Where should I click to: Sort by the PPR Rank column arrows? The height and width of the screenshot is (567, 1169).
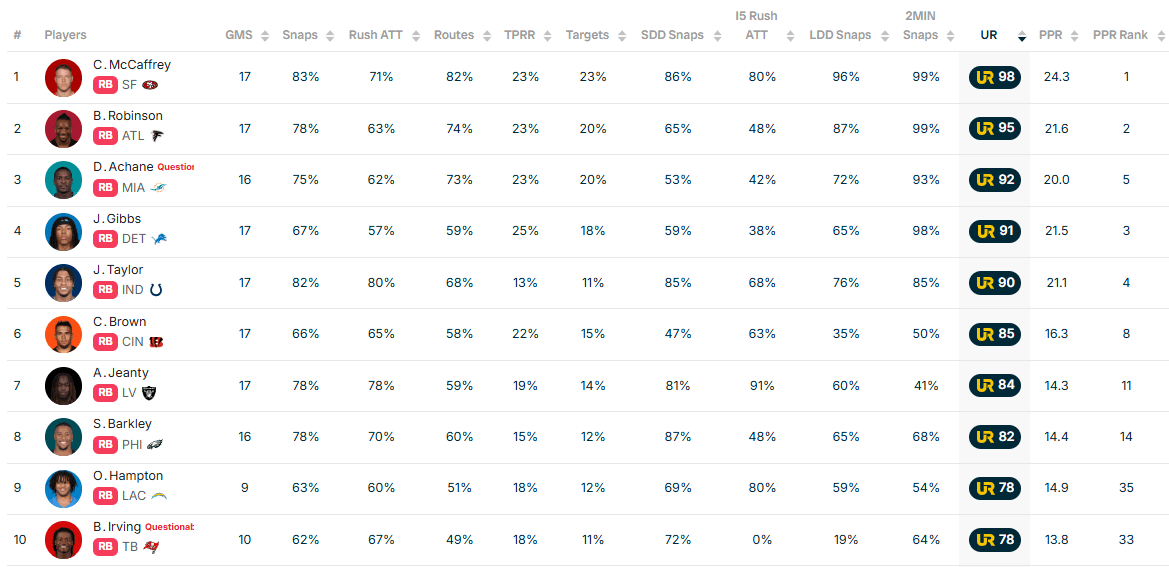tap(1161, 36)
